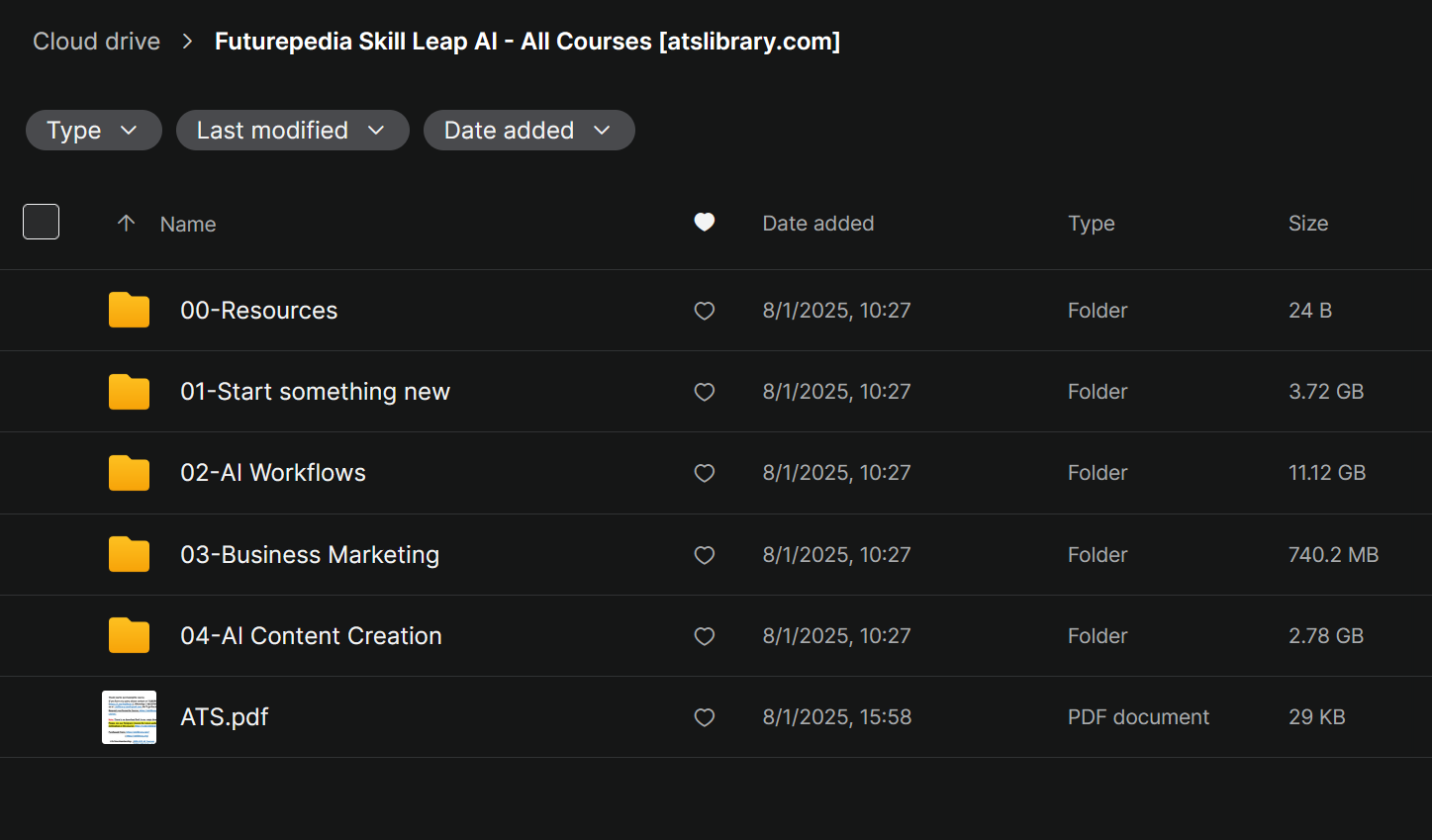
Task: Open the Date added filter dropdown
Action: 528,131
